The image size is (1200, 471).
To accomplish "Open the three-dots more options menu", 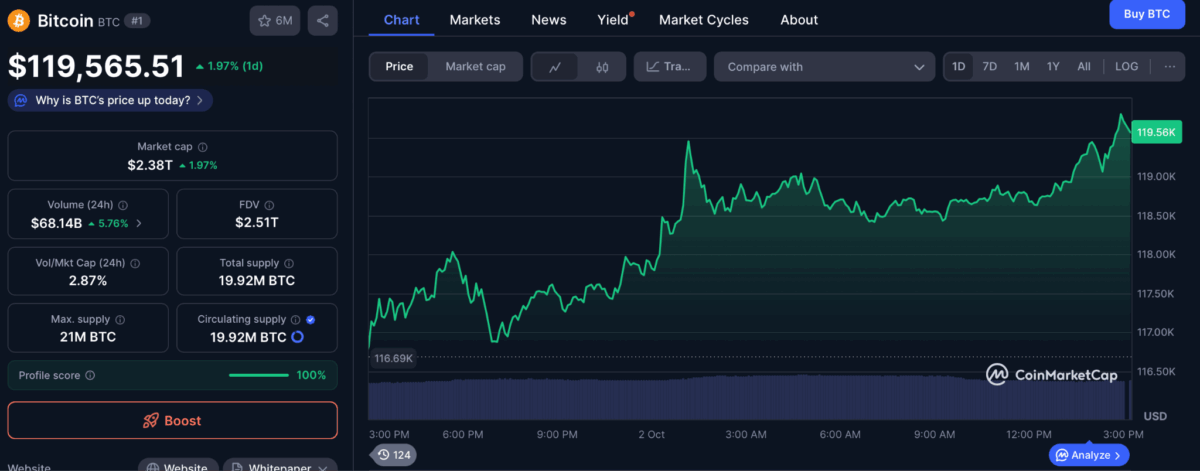I will click(x=1169, y=66).
